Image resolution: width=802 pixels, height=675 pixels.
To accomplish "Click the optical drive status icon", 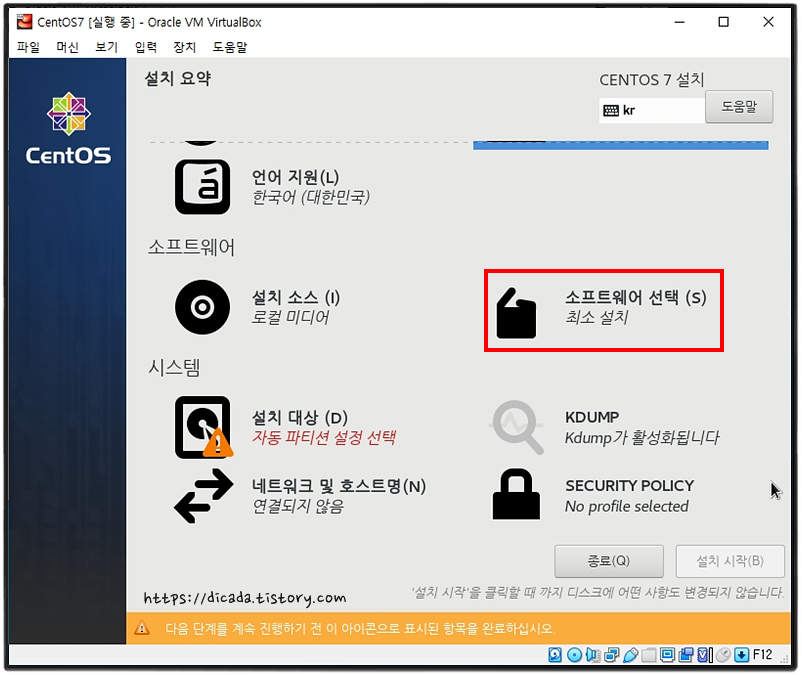I will (574, 655).
